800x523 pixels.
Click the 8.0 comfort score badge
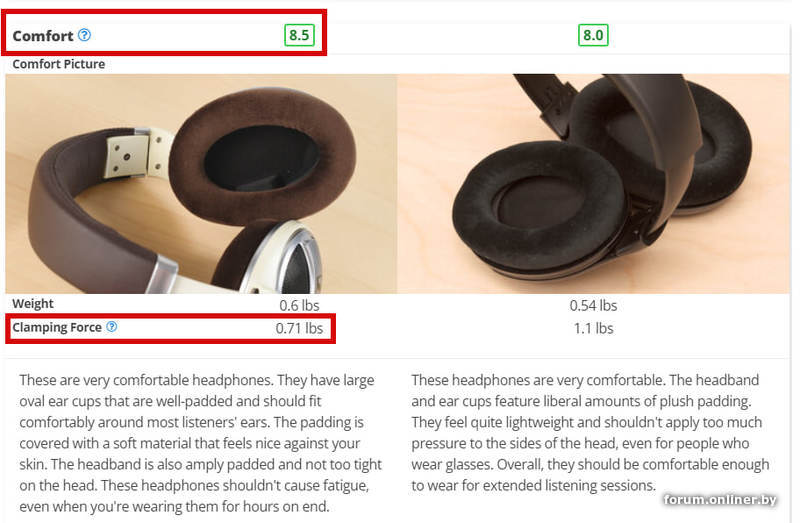pos(593,35)
